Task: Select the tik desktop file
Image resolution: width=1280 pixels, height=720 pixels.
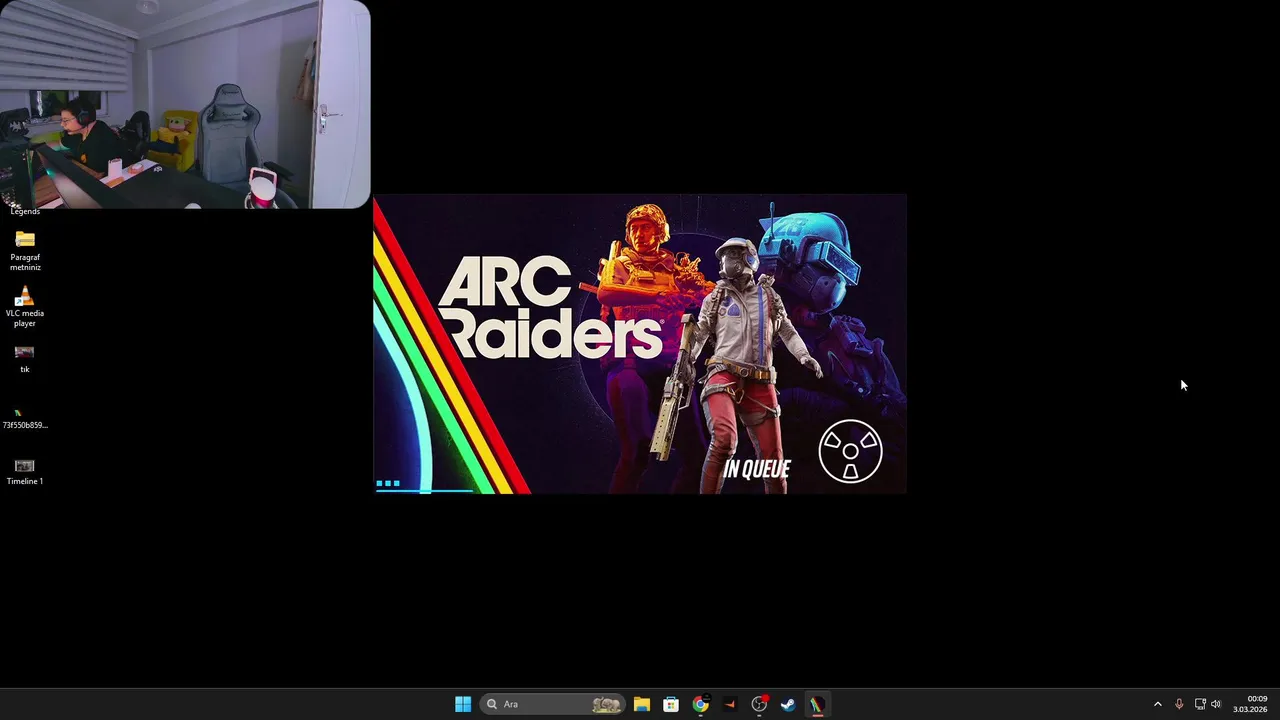Action: (x=25, y=359)
